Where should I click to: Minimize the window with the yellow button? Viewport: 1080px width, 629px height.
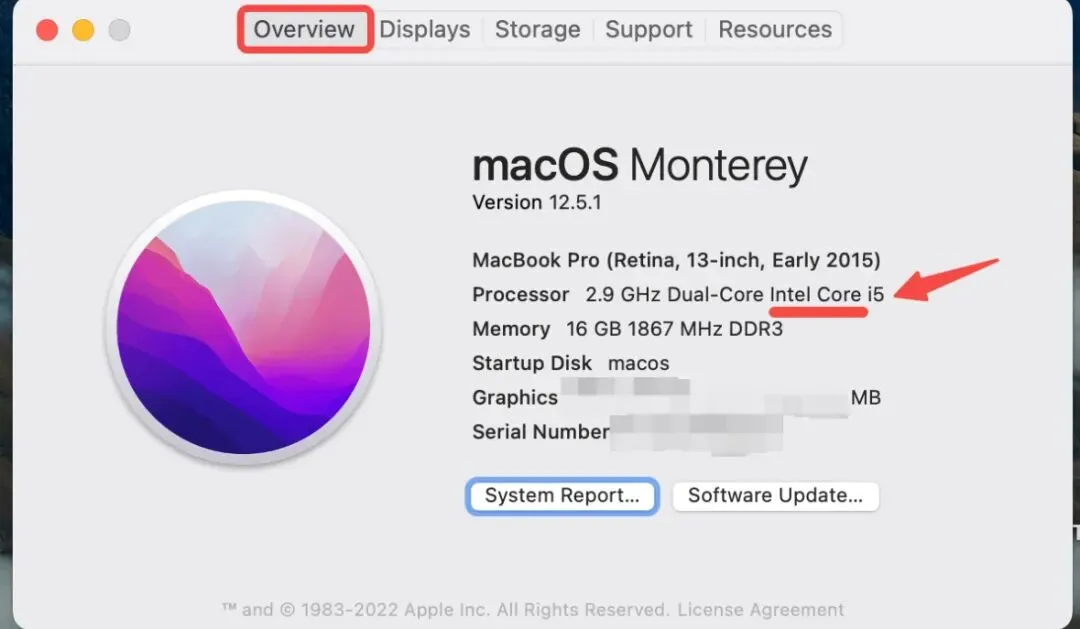[83, 30]
